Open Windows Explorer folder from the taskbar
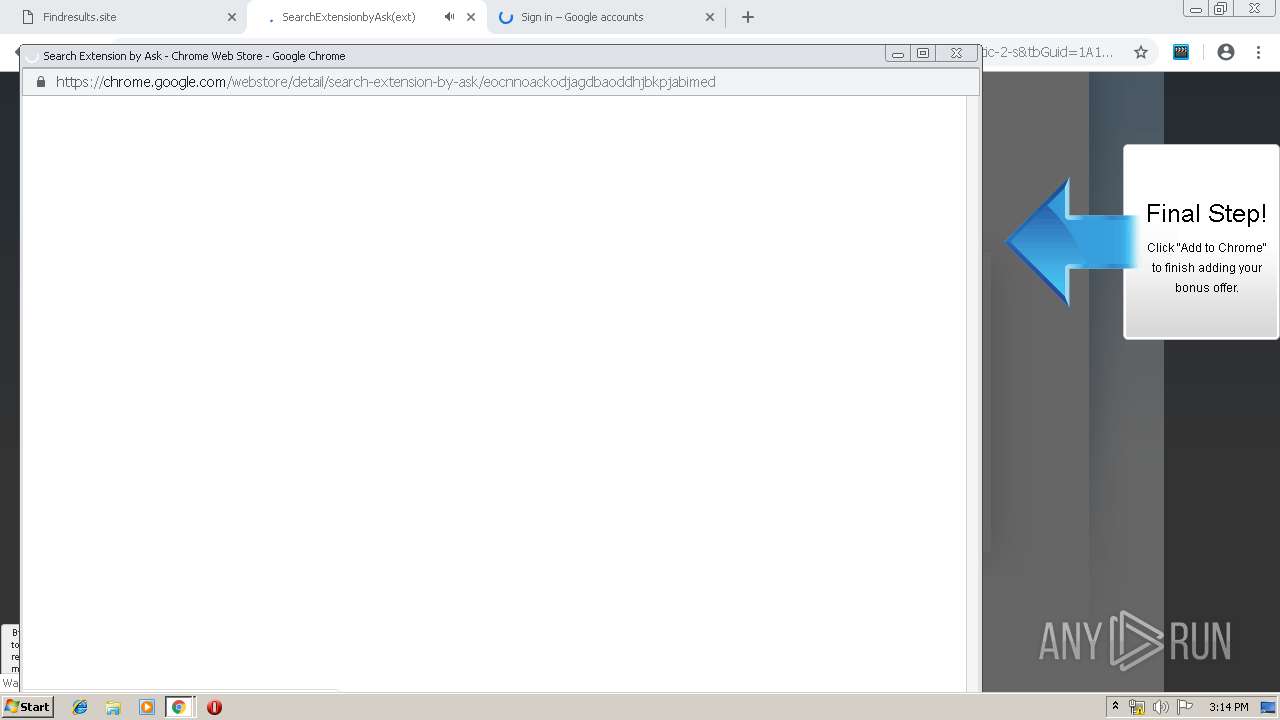Image resolution: width=1280 pixels, height=720 pixels. 113,707
